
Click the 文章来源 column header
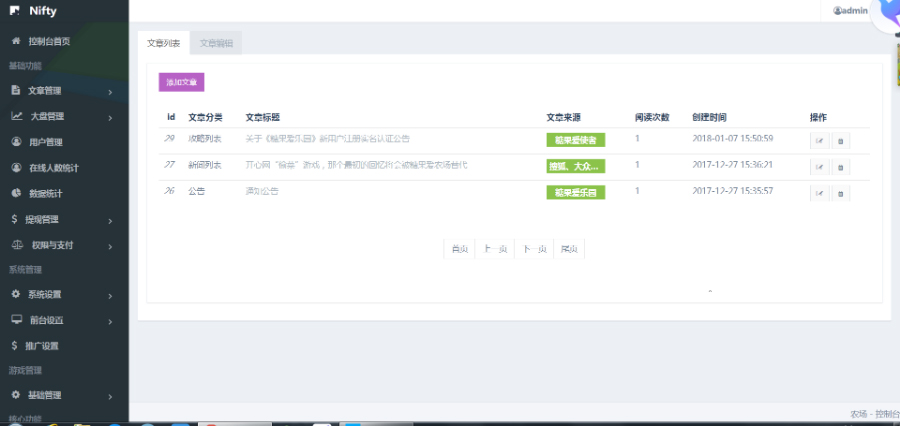click(563, 117)
